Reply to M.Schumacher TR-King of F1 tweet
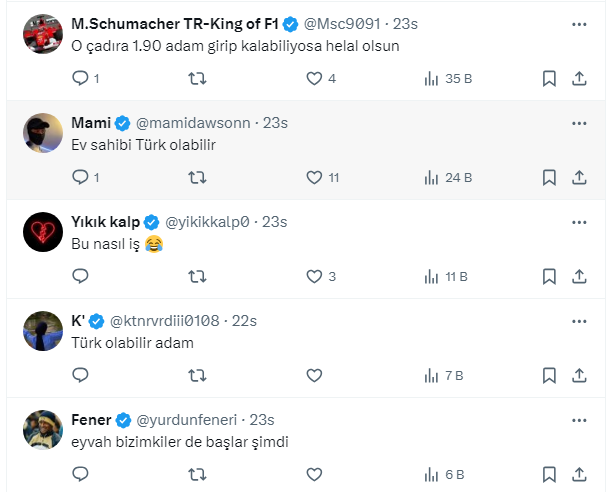606x492 pixels. click(81, 78)
